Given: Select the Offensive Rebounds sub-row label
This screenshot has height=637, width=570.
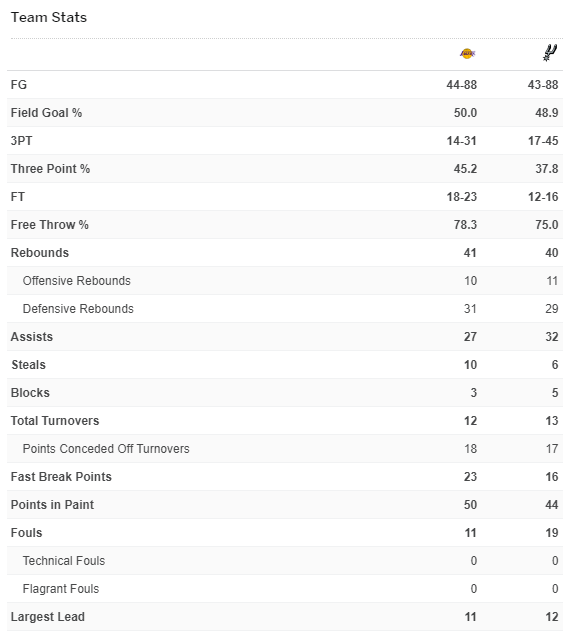Looking at the screenshot, I should 77,281.
